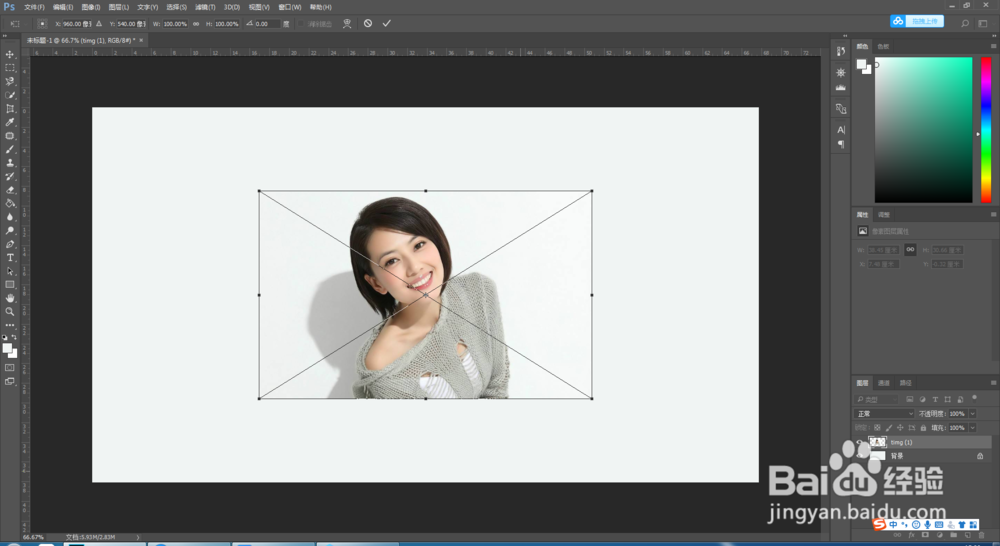Viewport: 1000px width, 546px height.
Task: Toggle layer filtering switch
Action: pos(974,398)
